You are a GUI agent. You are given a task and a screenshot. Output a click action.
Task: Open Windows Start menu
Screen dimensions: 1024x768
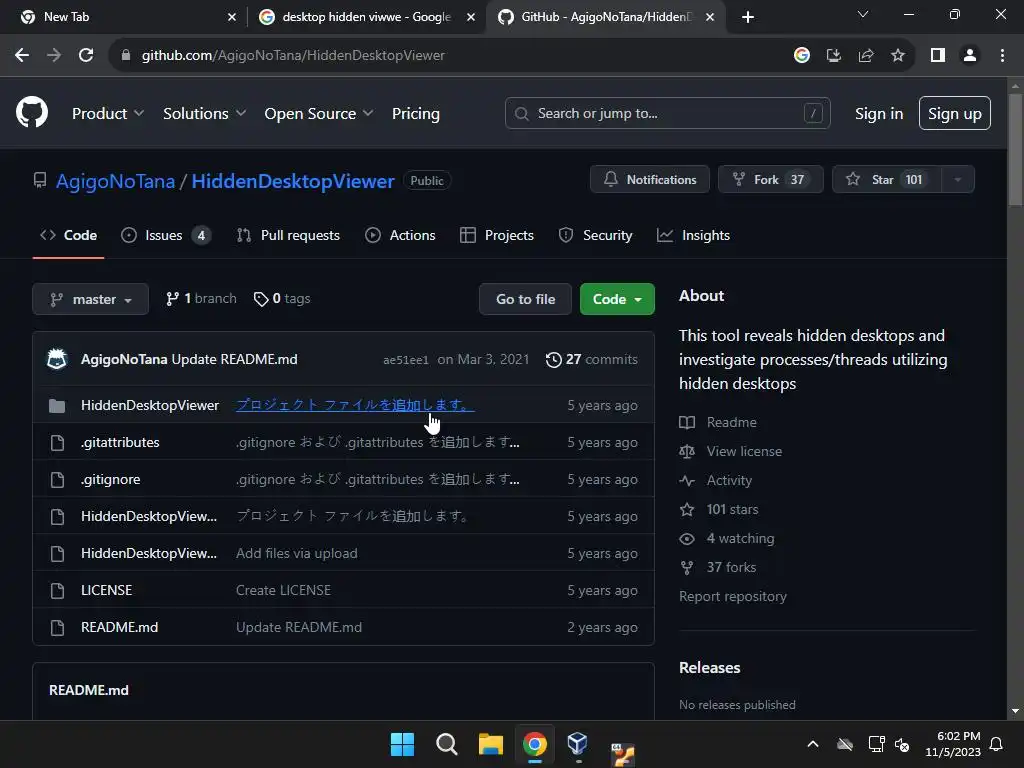pyautogui.click(x=402, y=744)
